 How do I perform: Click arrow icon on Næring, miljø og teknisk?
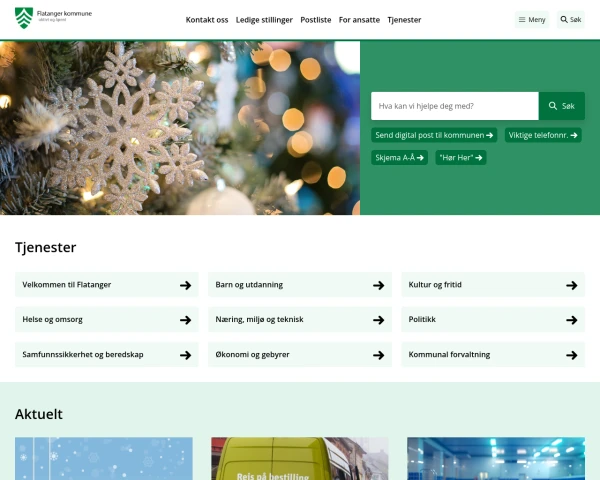pyautogui.click(x=379, y=320)
